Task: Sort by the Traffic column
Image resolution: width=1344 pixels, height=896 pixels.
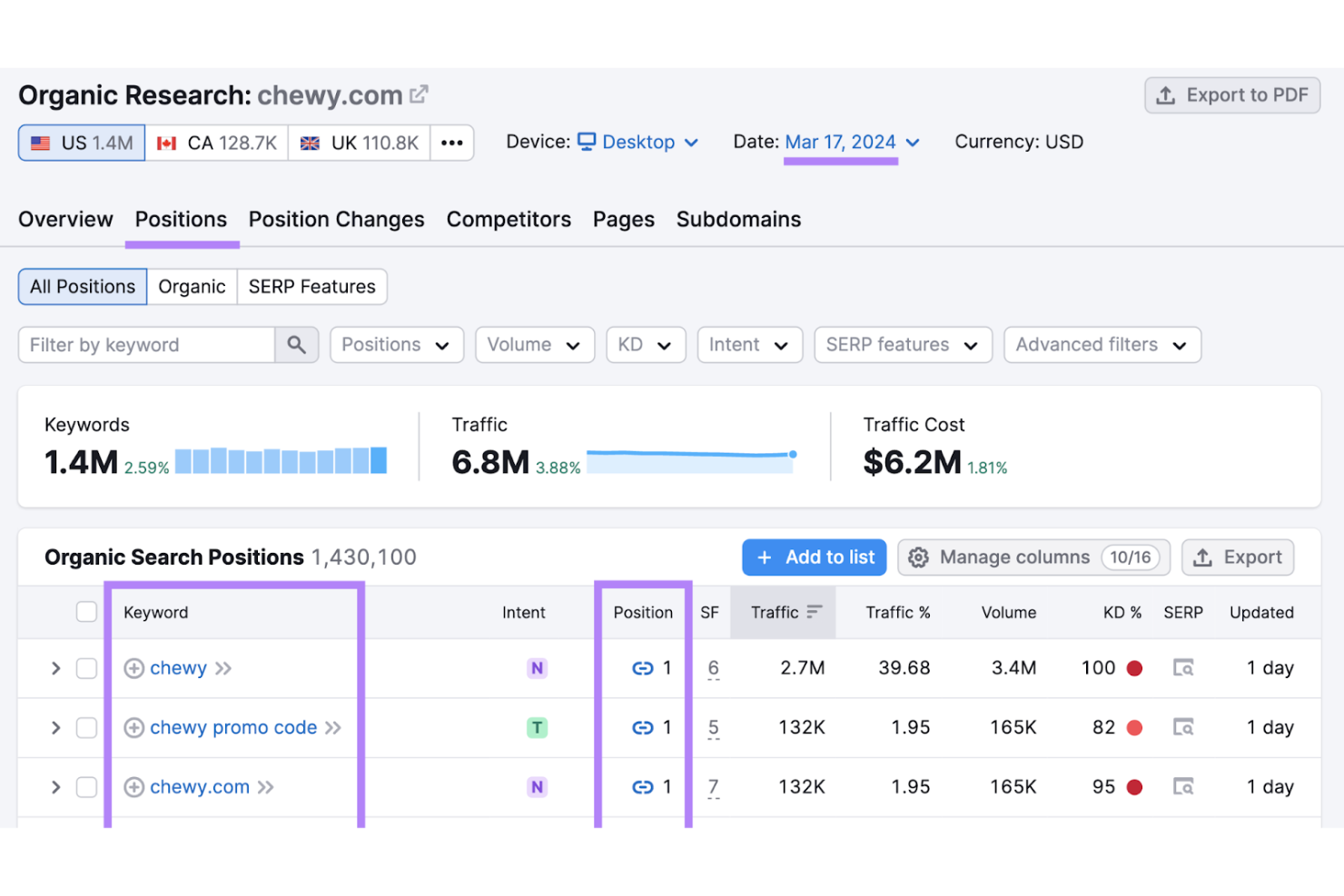Action: click(x=783, y=613)
